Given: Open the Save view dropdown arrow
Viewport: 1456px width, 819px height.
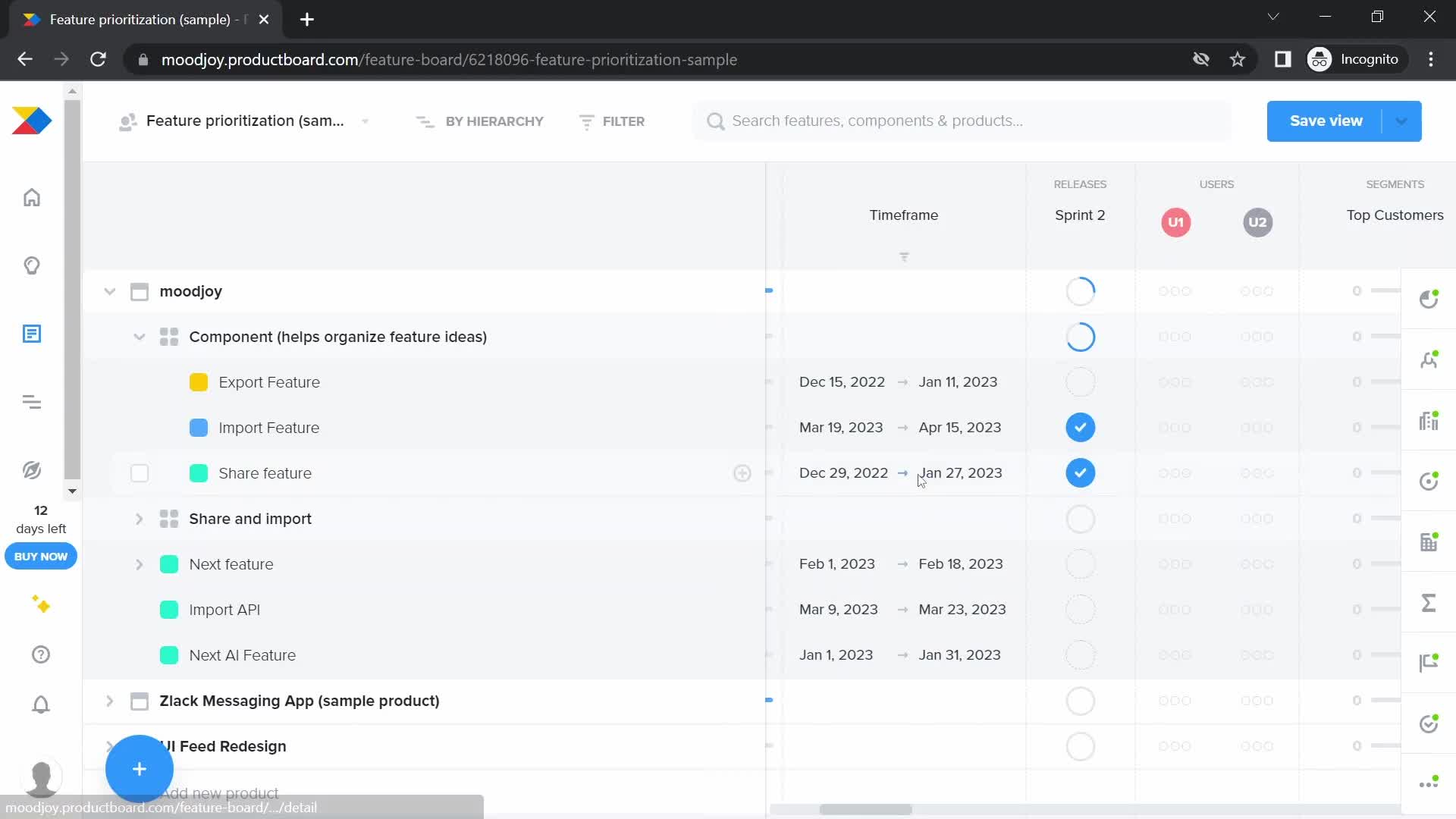Looking at the screenshot, I should tap(1401, 121).
